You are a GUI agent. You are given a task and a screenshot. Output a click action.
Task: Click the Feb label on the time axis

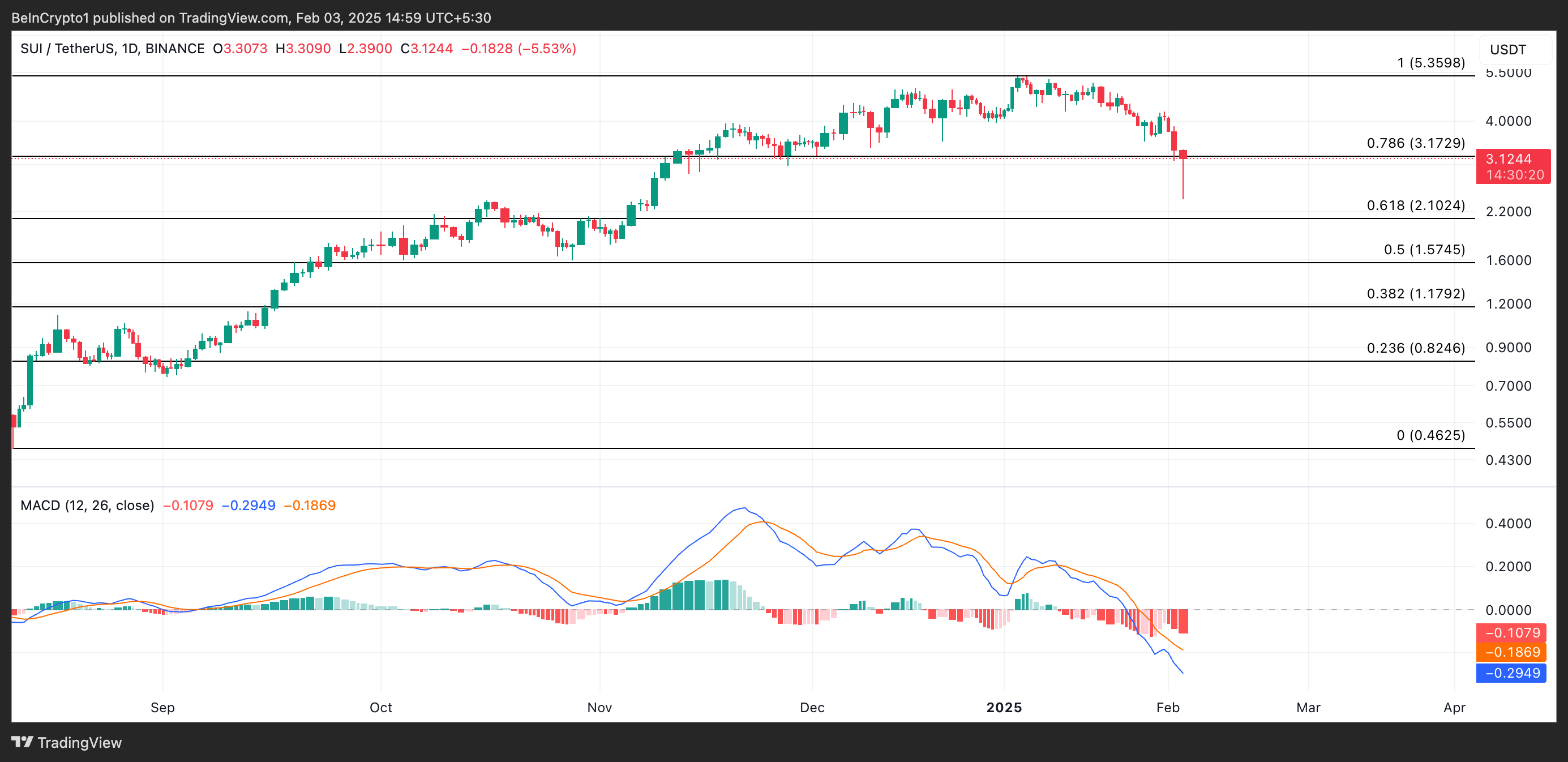[1167, 707]
